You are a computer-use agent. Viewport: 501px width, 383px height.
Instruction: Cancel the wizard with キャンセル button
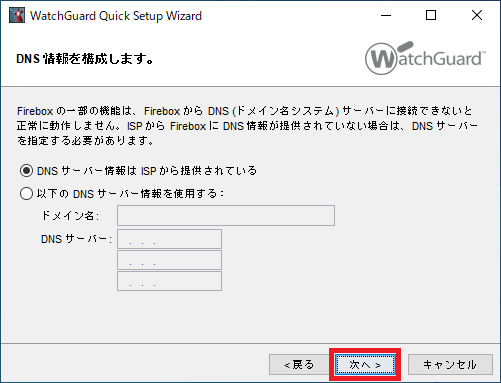pos(450,364)
